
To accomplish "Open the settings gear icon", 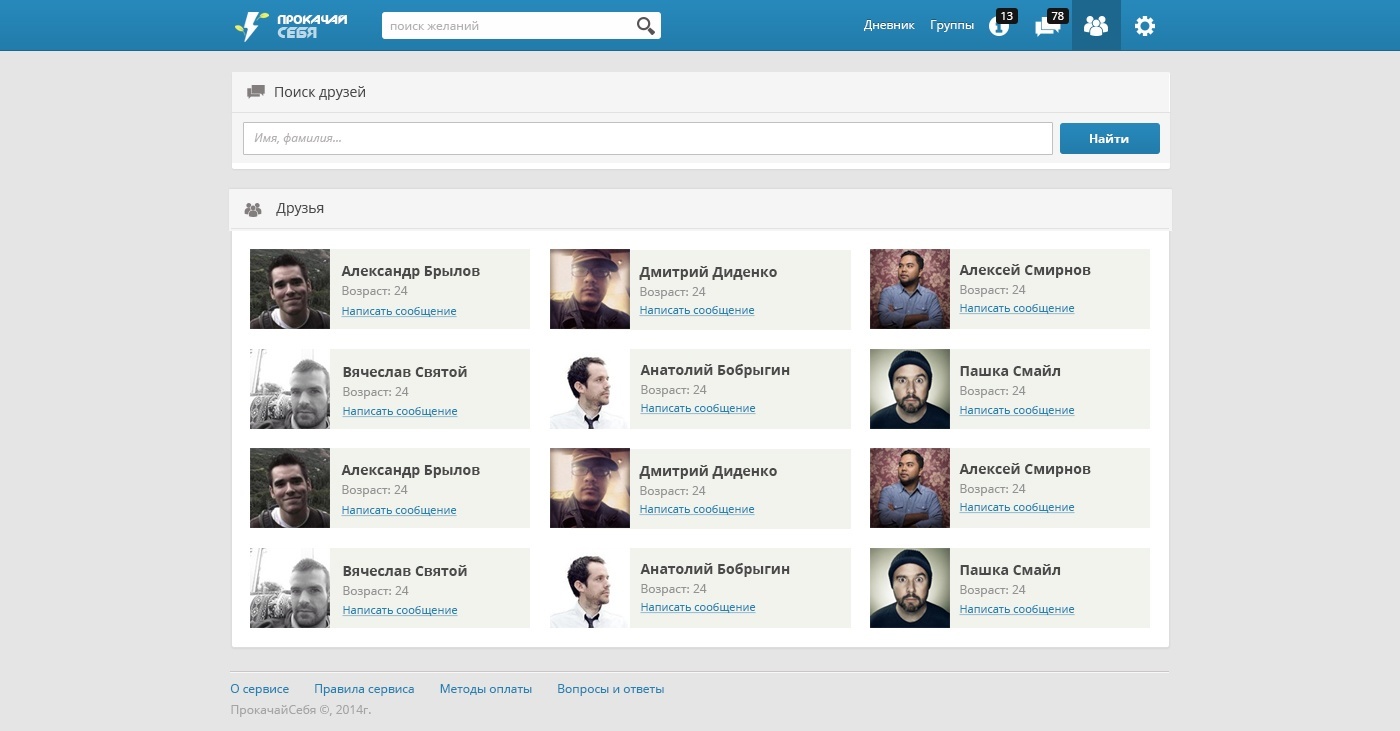I will tap(1145, 26).
